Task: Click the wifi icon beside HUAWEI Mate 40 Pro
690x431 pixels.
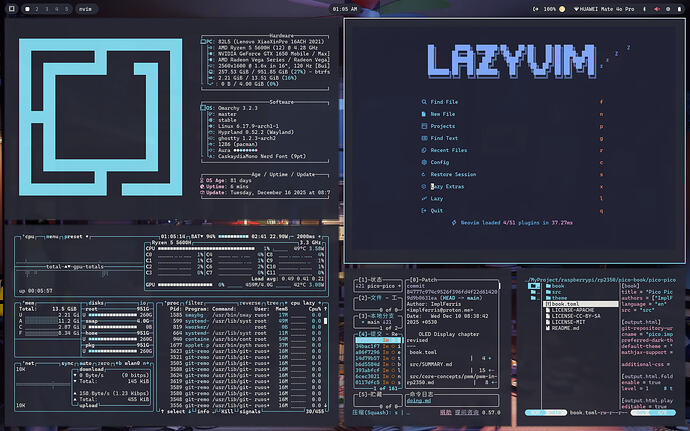Action: (576, 9)
